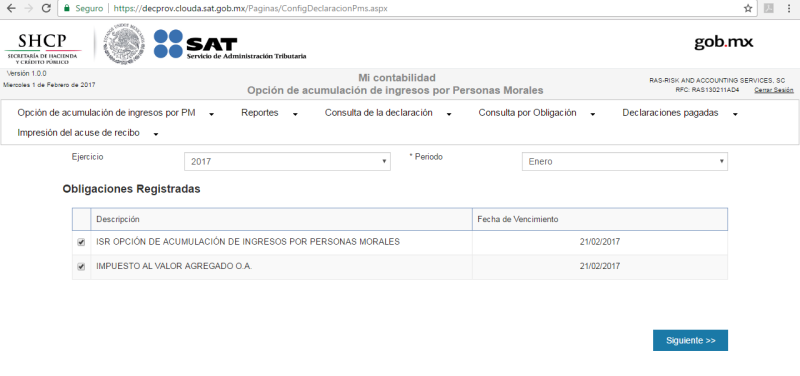Viewport: 800px width, 376px height.
Task: Click the green secure padlock icon
Action: 66,9
